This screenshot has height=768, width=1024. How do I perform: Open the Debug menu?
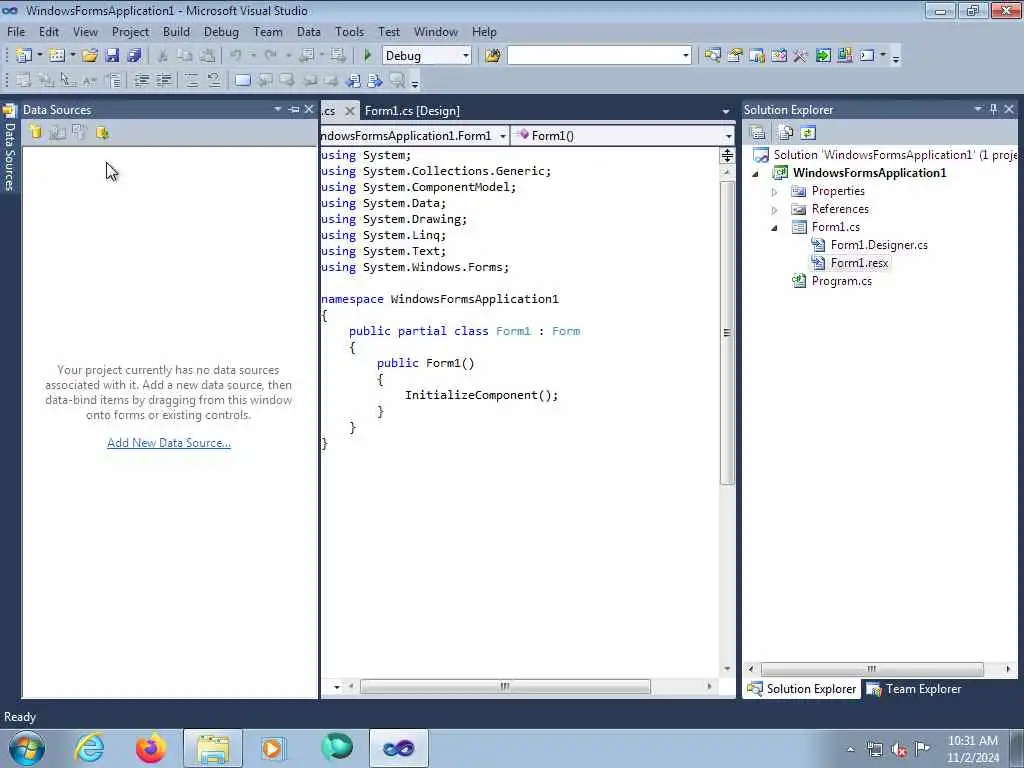(221, 32)
